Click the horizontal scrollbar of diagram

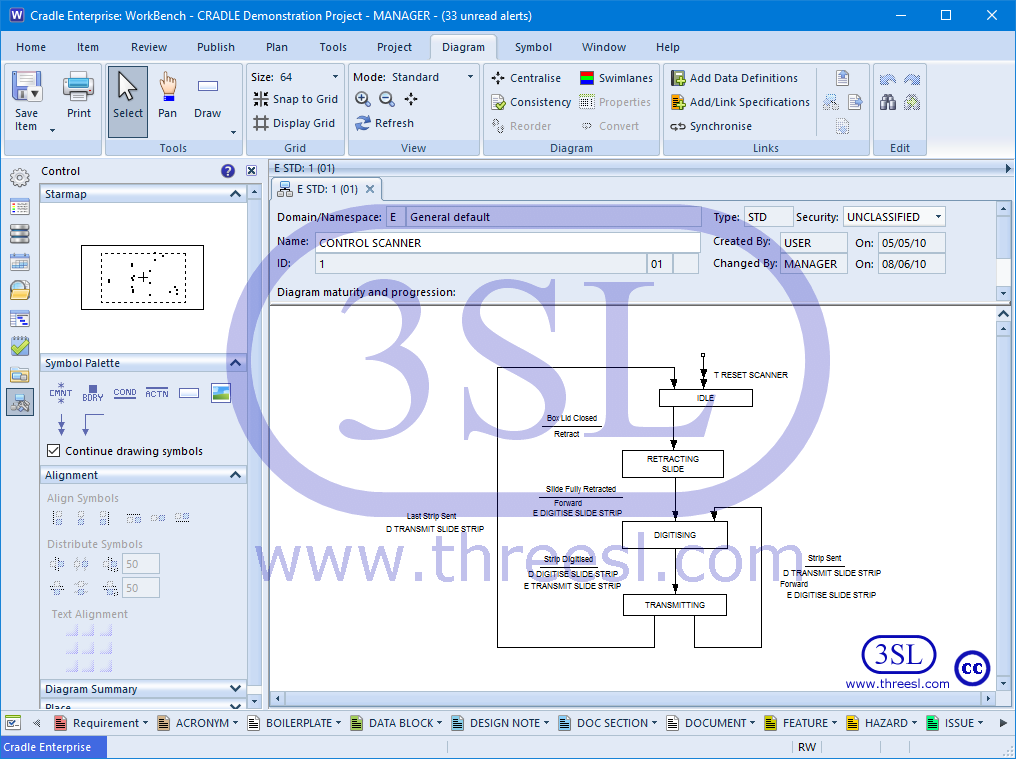click(633, 698)
